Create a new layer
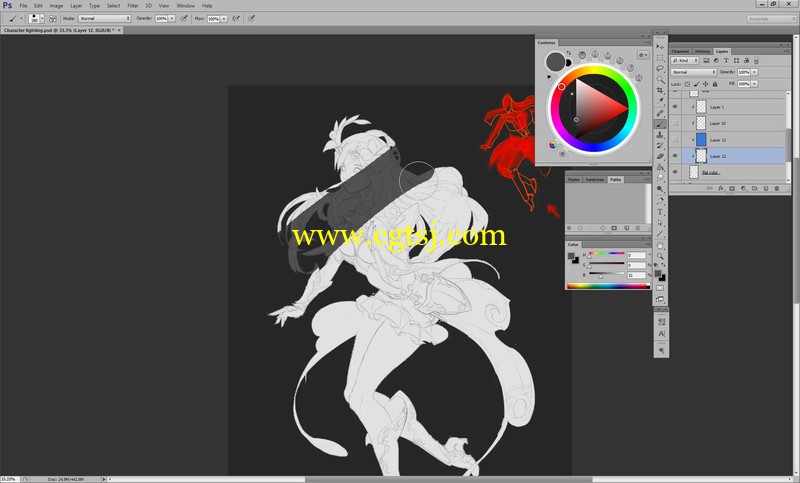Screen dimensions: 800x483 (x=766, y=188)
